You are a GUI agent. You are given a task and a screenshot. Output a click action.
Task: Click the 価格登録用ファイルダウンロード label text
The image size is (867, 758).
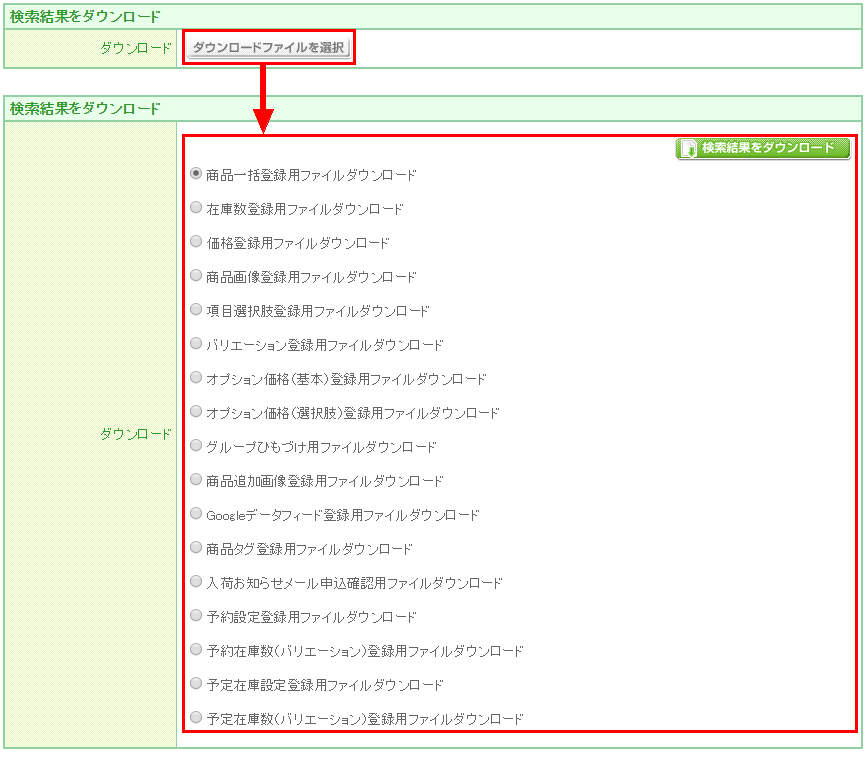click(x=298, y=243)
